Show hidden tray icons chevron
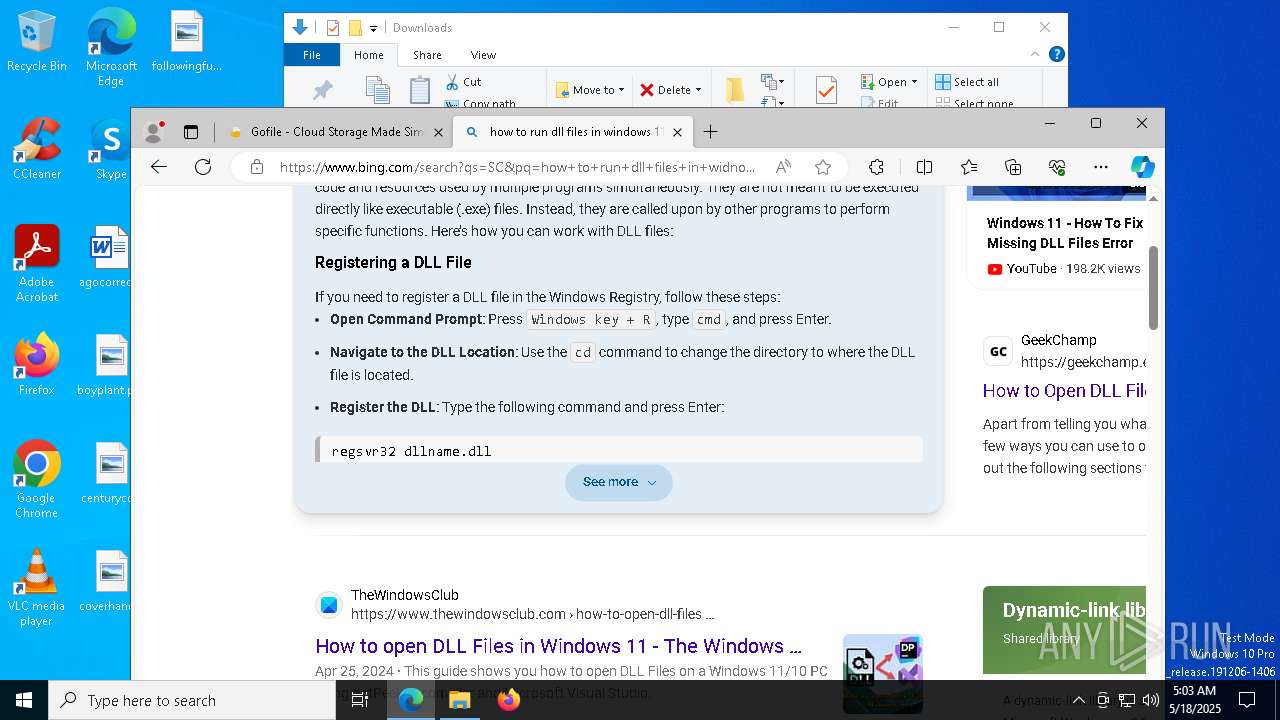1280x720 pixels. pyautogui.click(x=1078, y=700)
